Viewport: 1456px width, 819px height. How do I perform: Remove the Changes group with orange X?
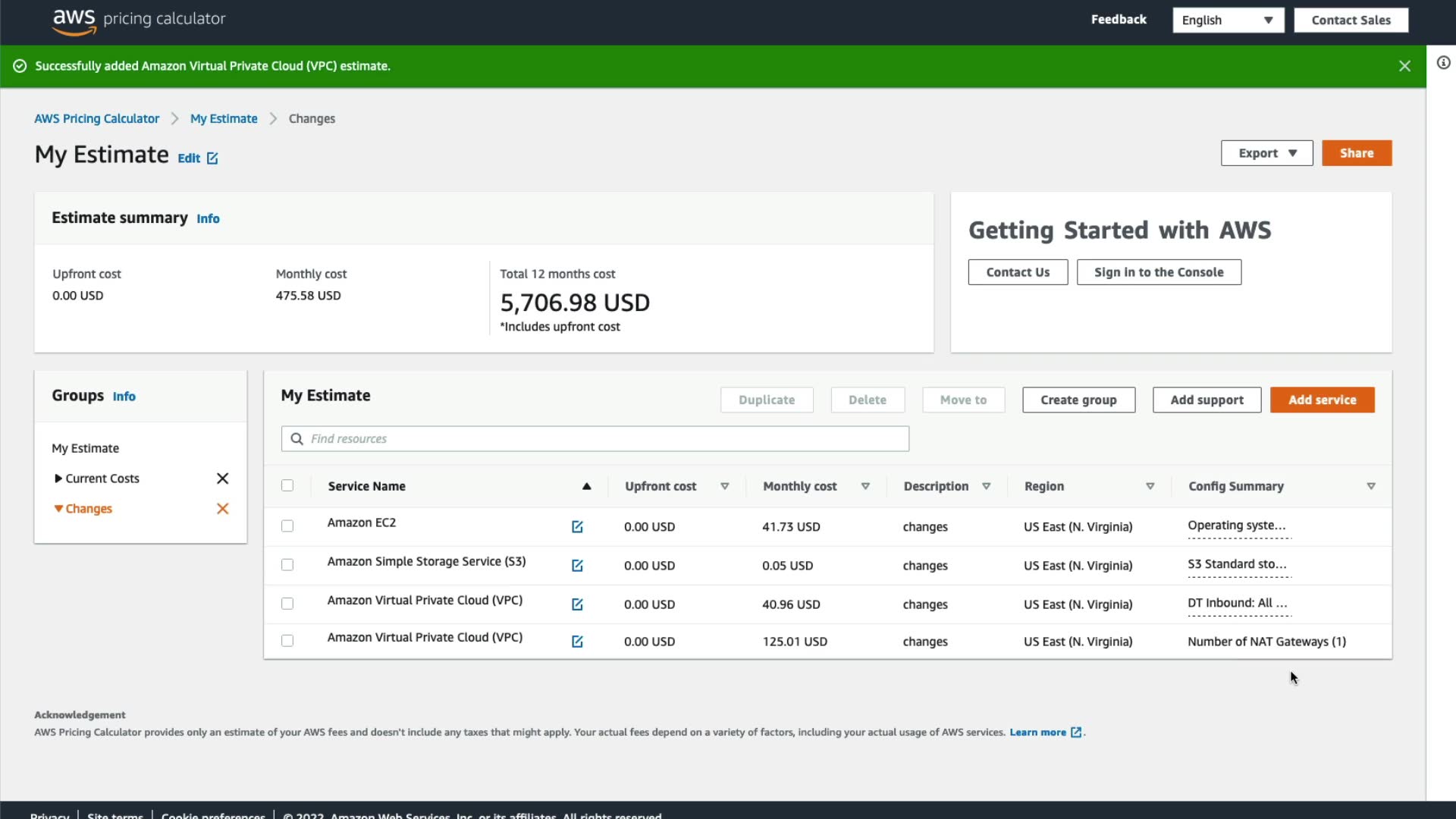point(222,509)
